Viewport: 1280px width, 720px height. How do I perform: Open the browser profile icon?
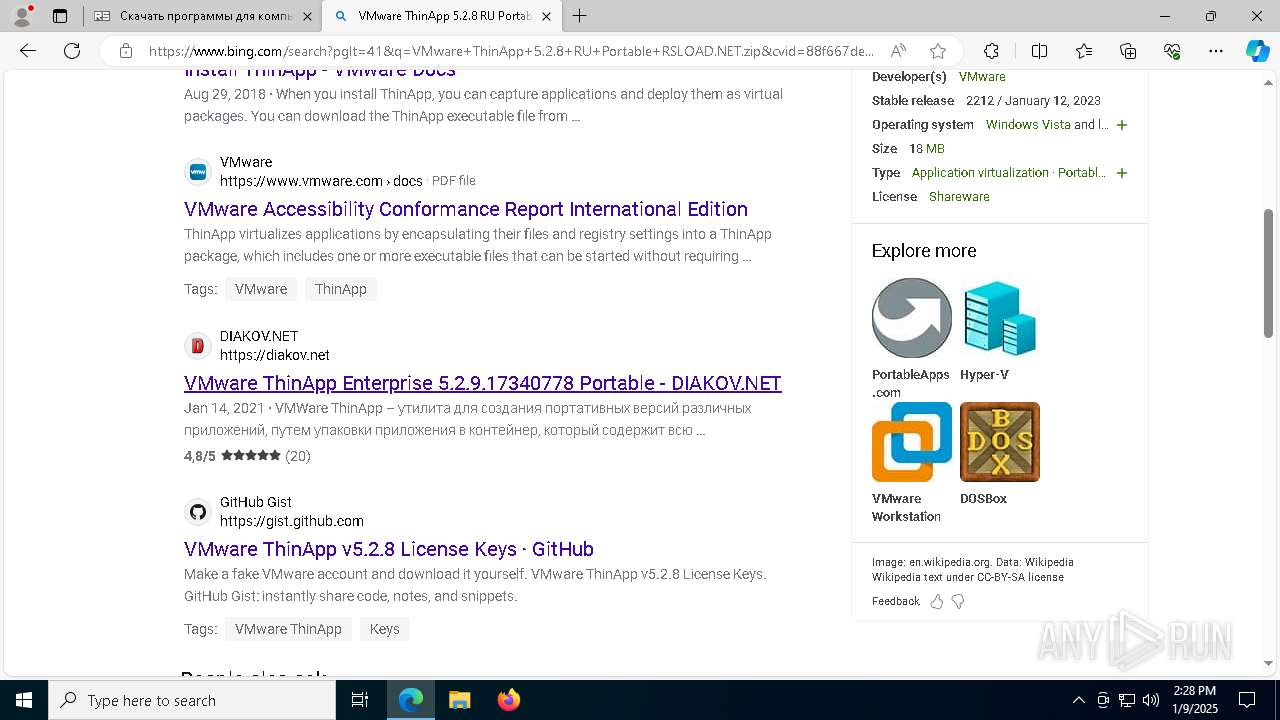click(x=21, y=16)
